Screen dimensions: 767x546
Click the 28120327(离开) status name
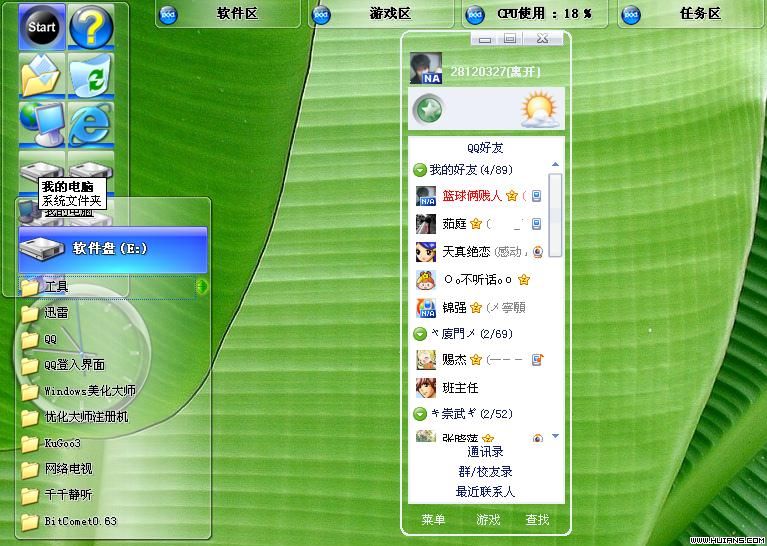495,72
